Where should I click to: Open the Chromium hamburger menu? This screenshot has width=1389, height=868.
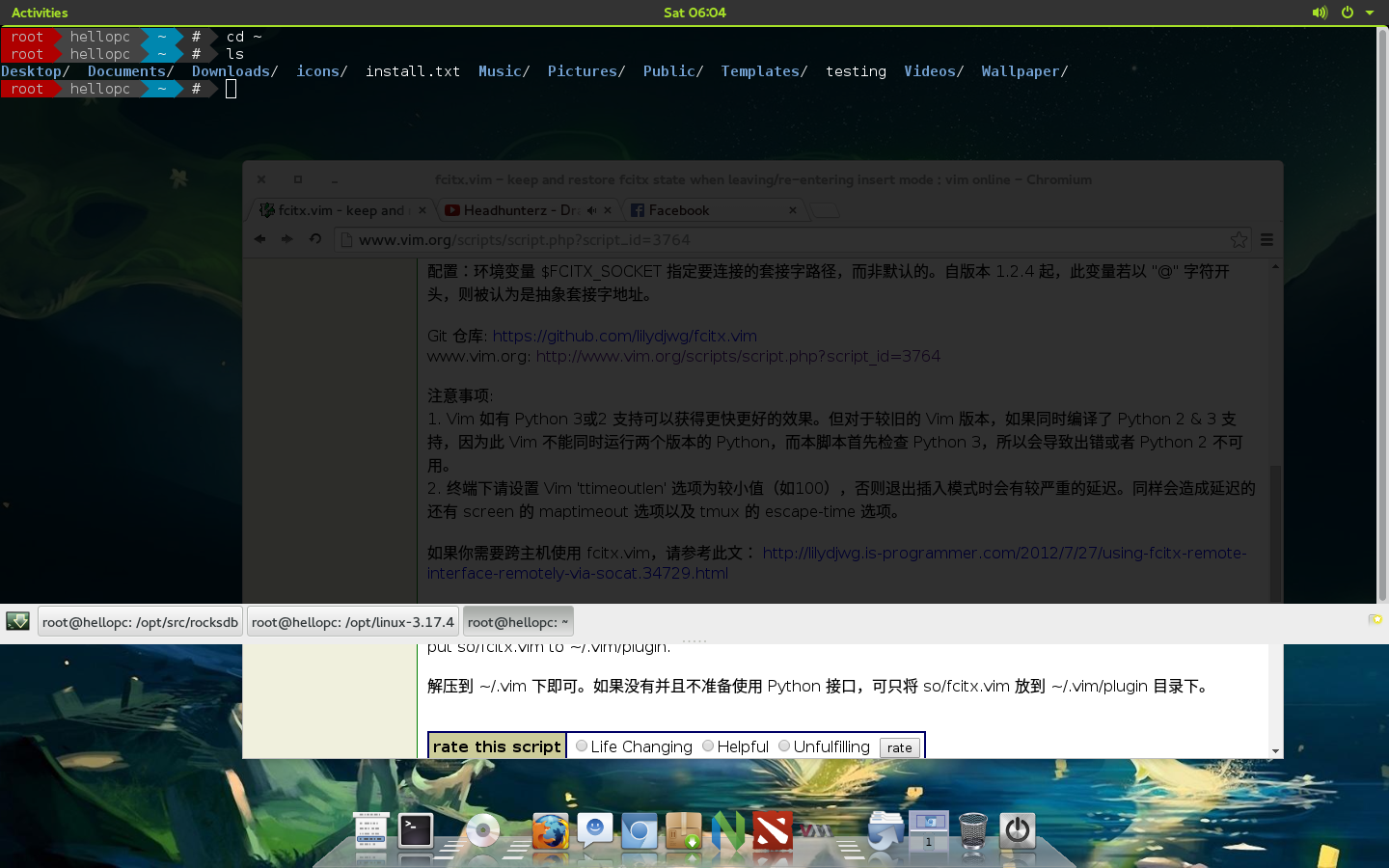[1267, 239]
